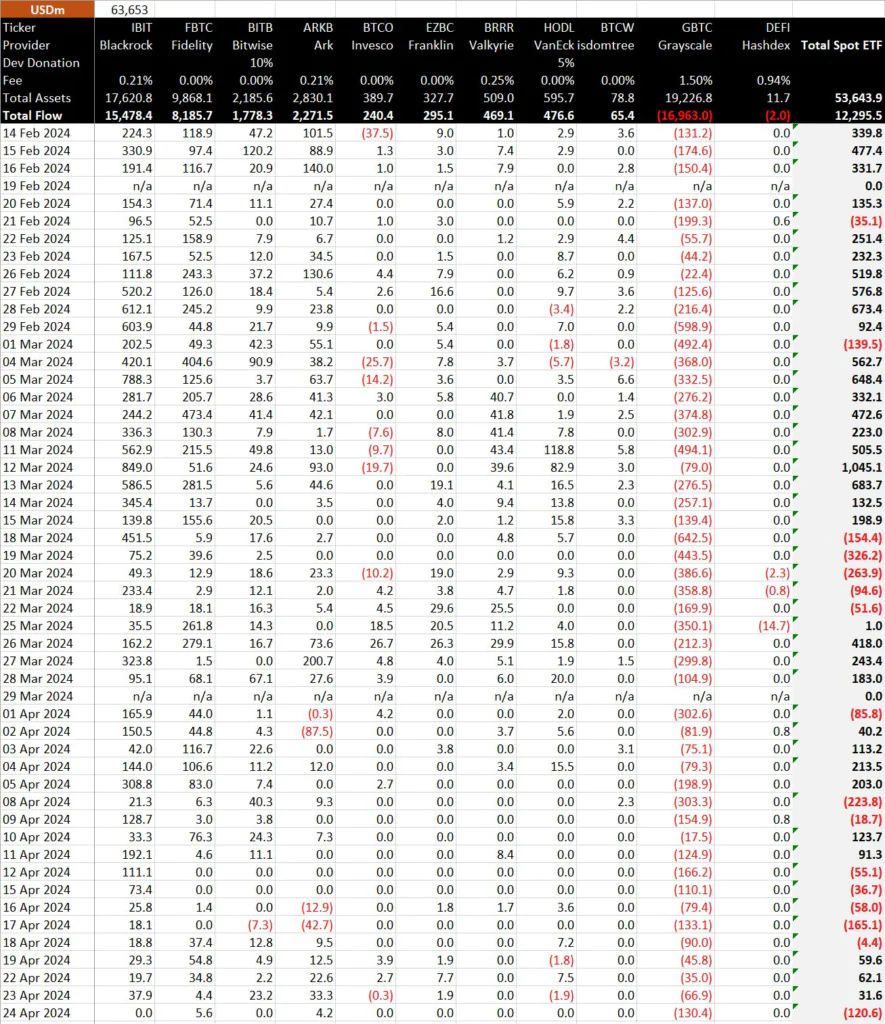This screenshot has width=885, height=1024.
Task: Click EZBC value 29.6 on 22 Mar
Action: click(x=441, y=608)
